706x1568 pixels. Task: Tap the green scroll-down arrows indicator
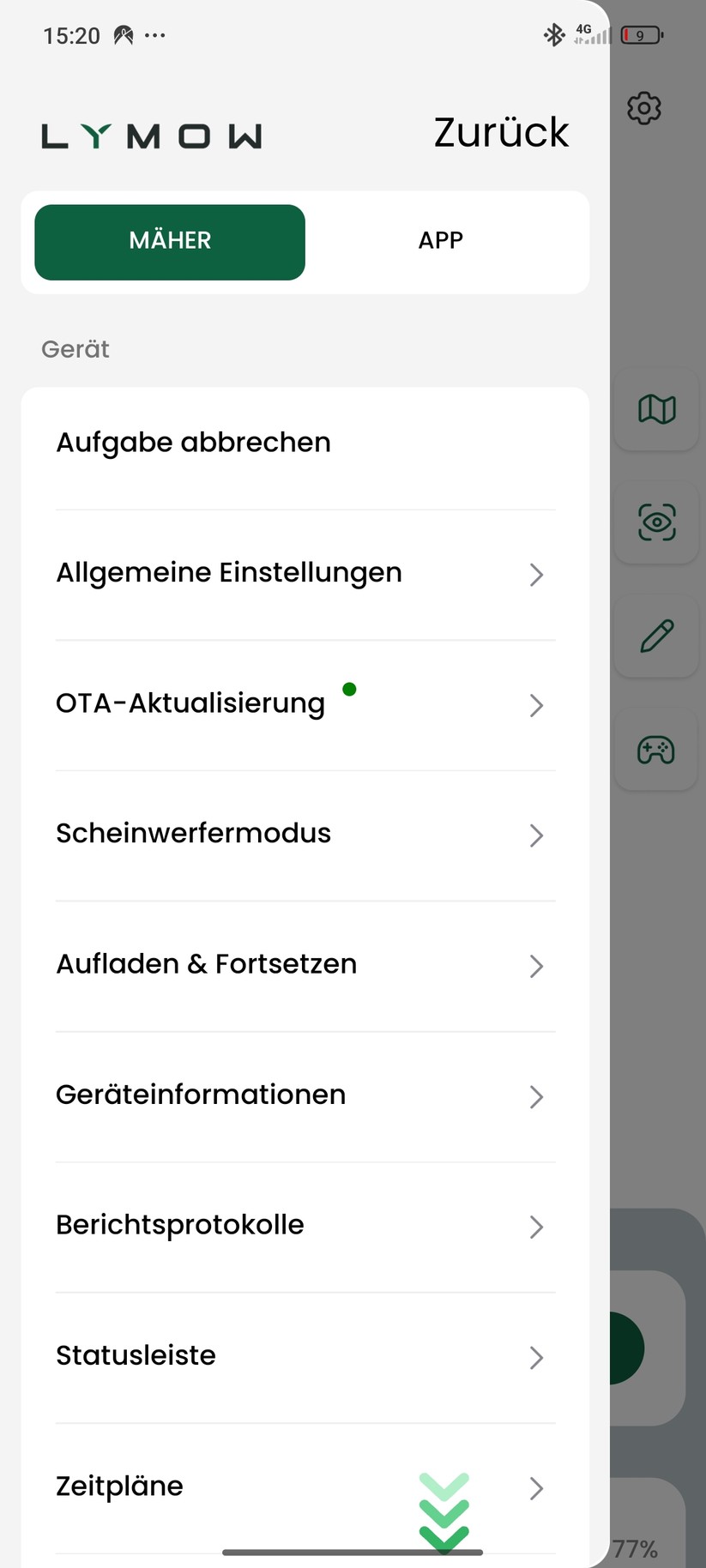[x=444, y=1513]
